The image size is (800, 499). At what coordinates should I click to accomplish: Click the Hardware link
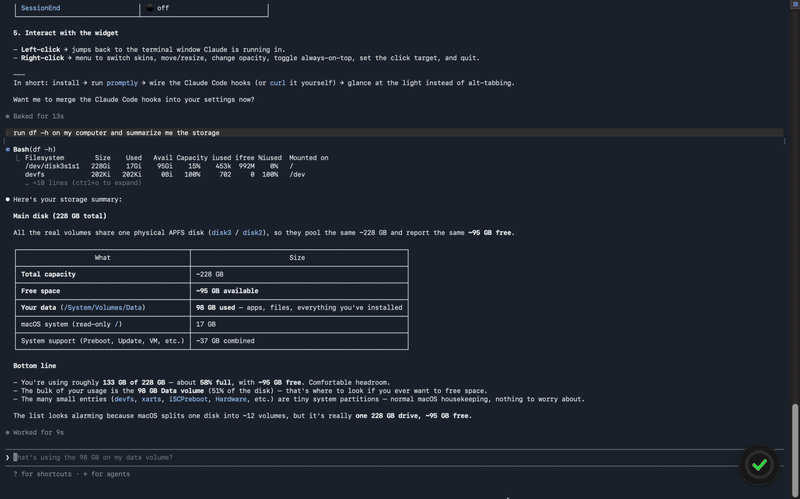[x=231, y=399]
